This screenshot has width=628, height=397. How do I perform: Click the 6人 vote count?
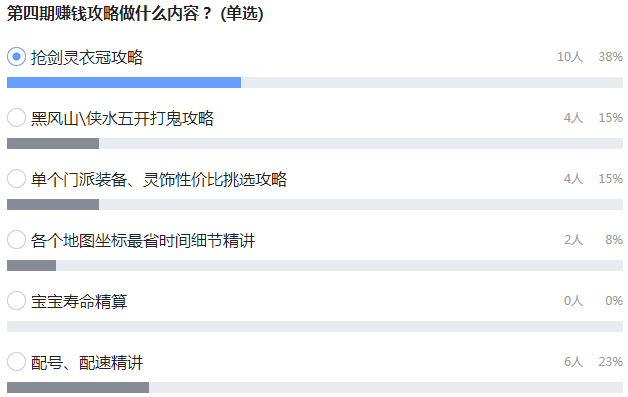[x=574, y=362]
